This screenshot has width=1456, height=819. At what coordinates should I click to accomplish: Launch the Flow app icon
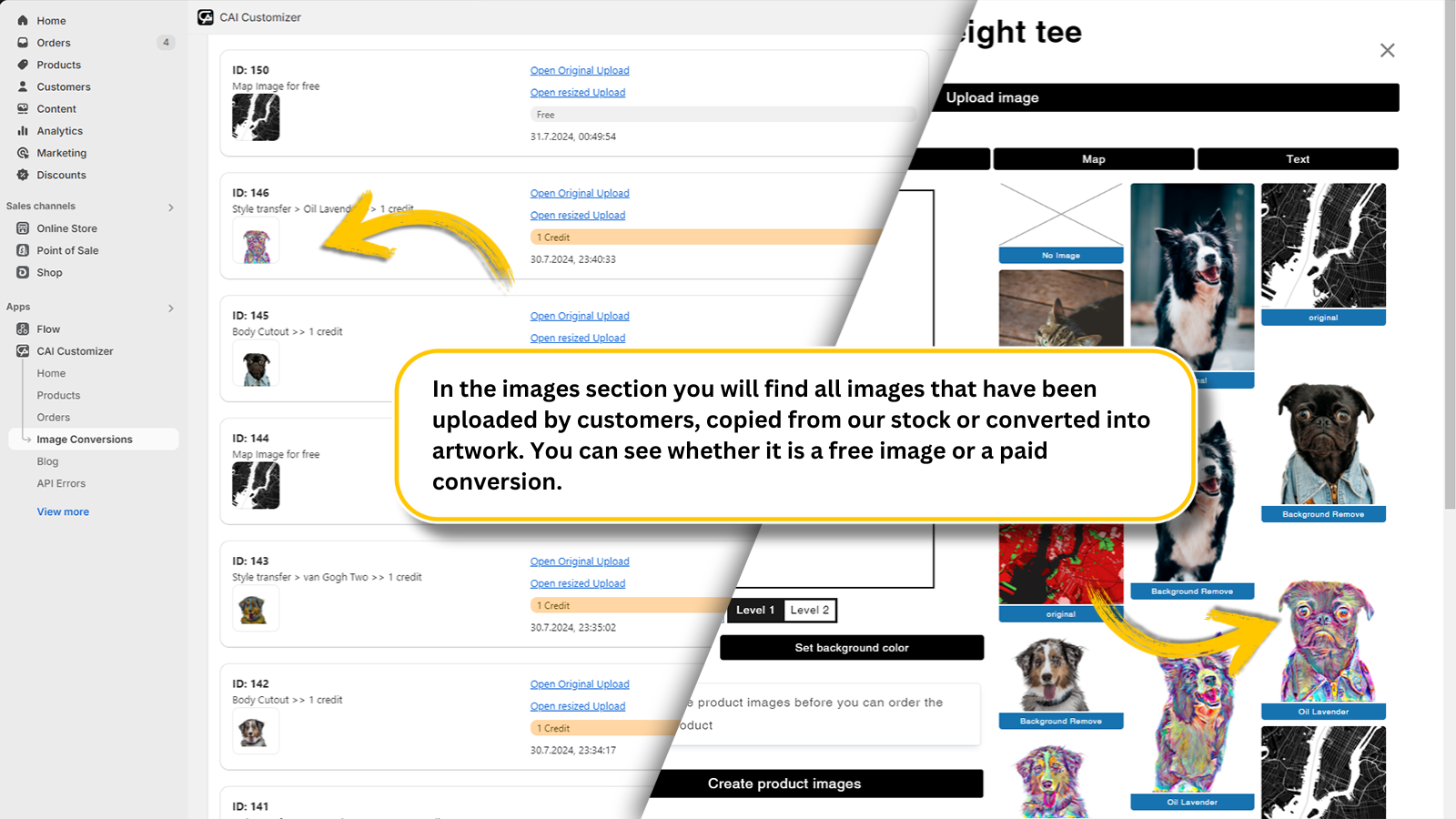click(x=23, y=329)
